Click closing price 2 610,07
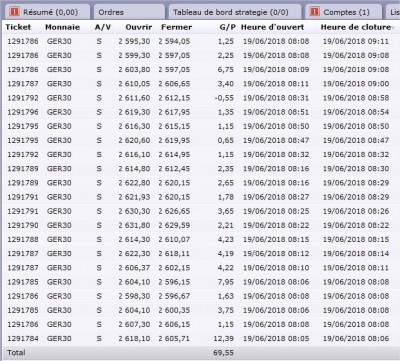The image size is (400, 361). (x=174, y=239)
